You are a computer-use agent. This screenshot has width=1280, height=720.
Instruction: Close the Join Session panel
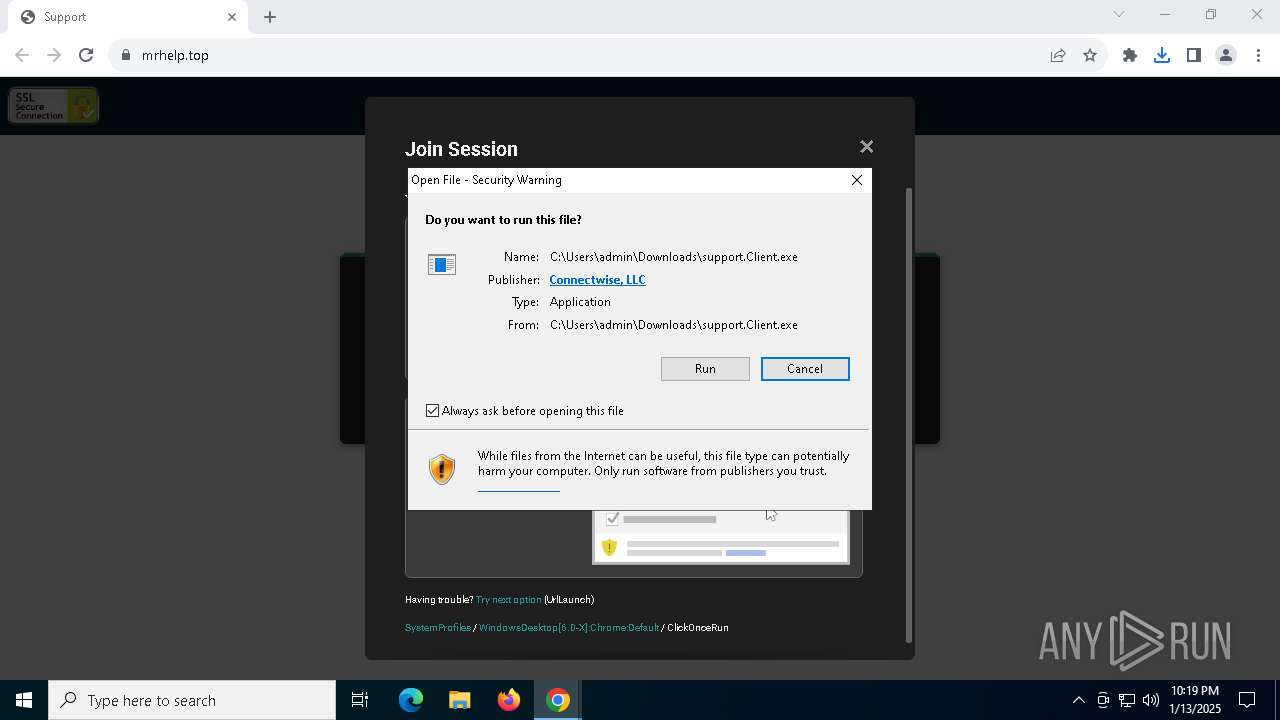click(866, 147)
